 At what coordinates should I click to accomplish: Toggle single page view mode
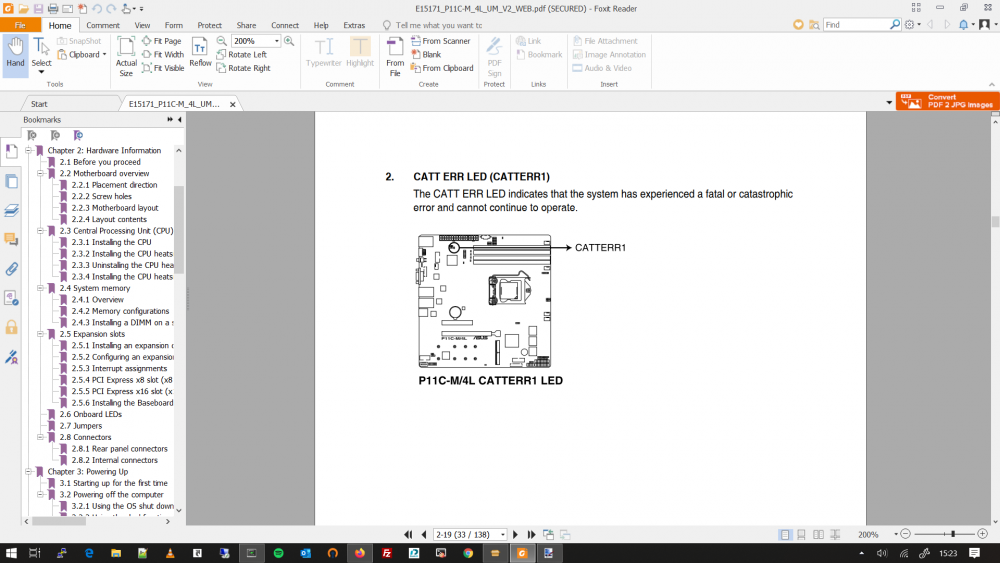click(x=785, y=534)
